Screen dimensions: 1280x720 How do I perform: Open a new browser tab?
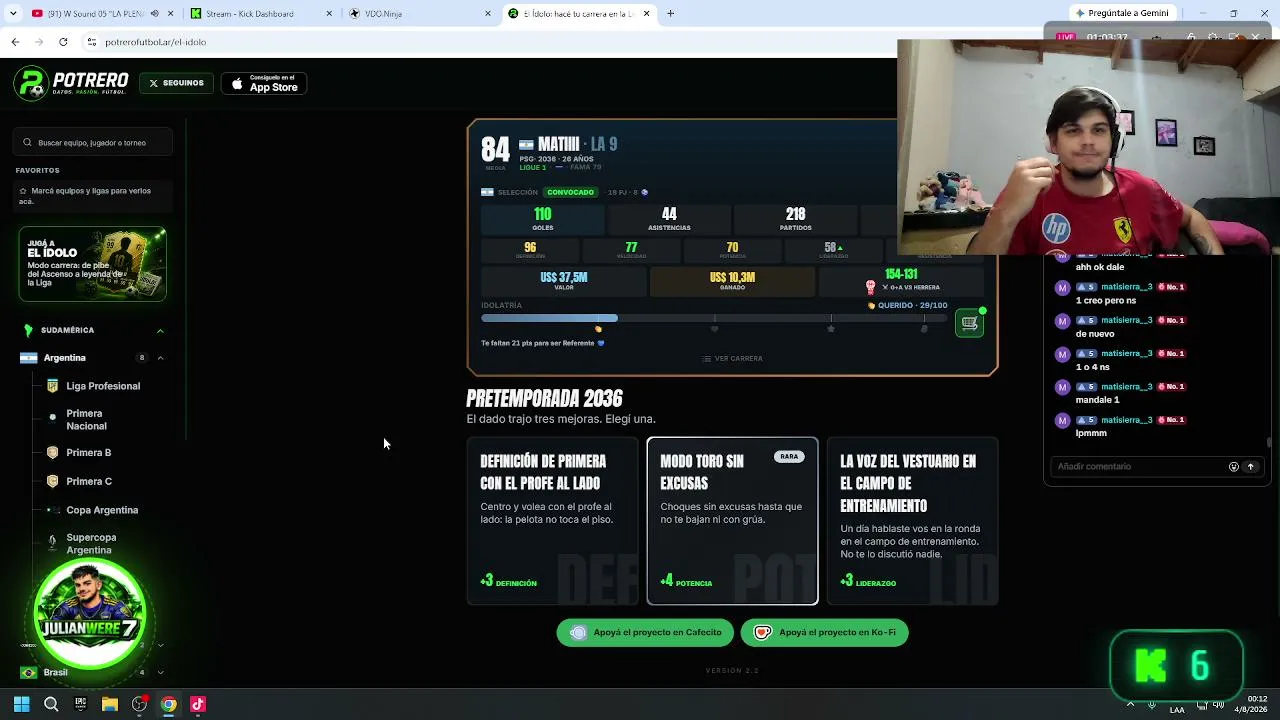[x=670, y=14]
